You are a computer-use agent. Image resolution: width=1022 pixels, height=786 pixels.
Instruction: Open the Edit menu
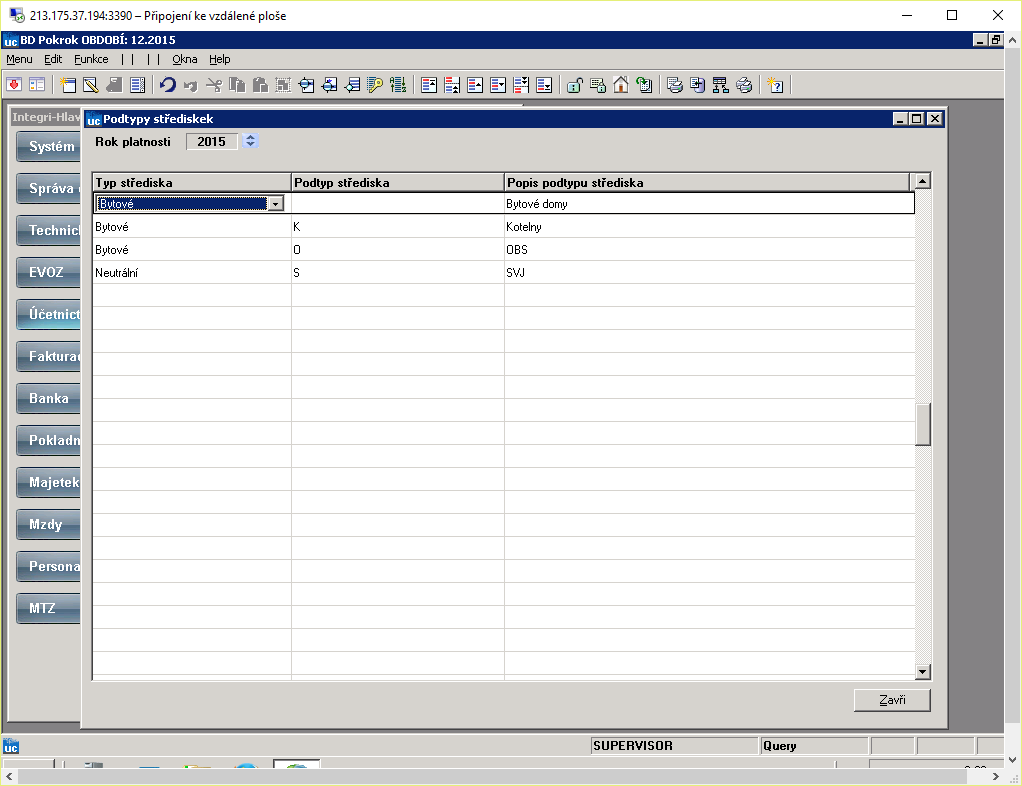coord(53,59)
